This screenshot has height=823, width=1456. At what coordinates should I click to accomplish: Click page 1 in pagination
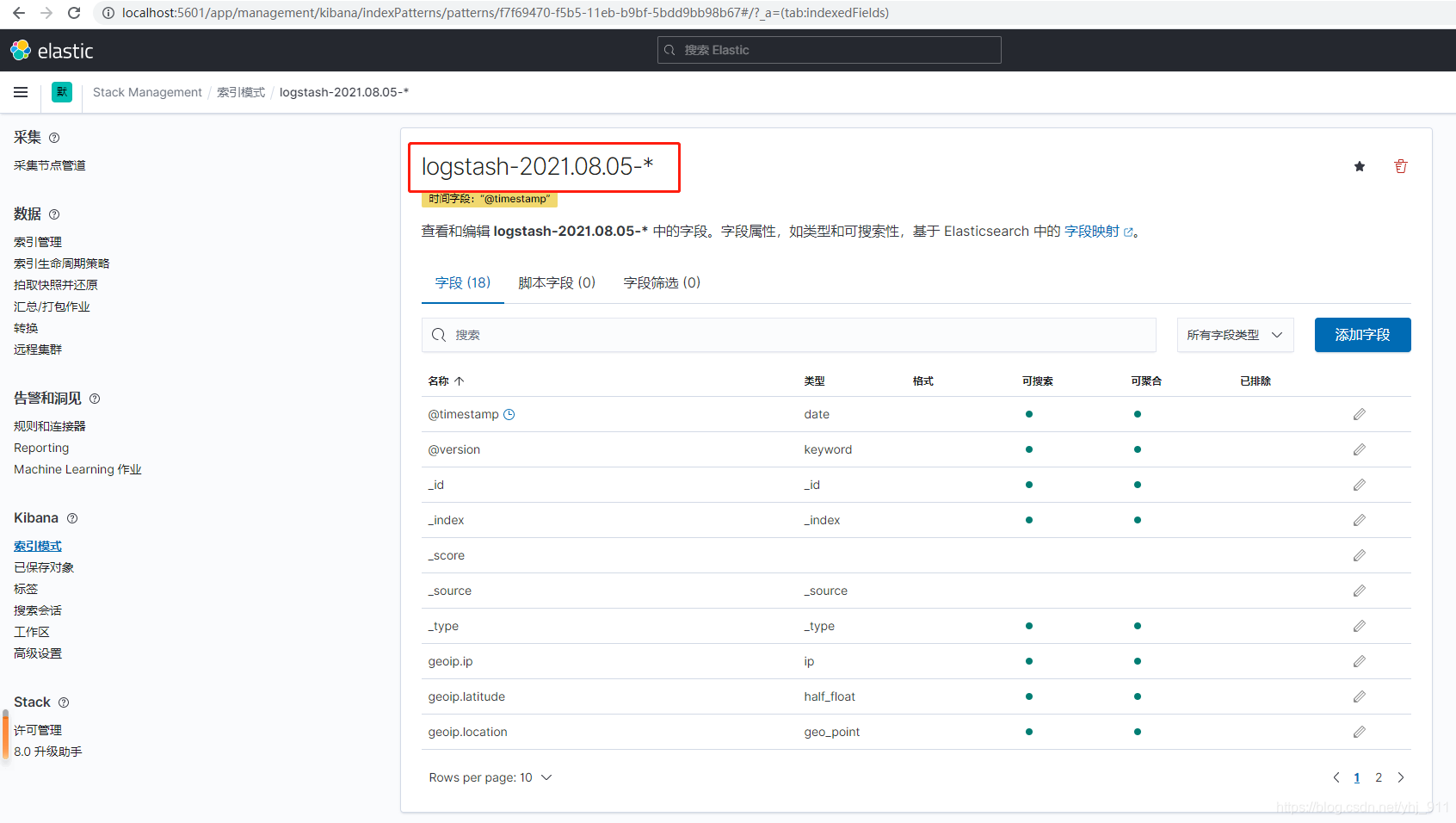(1357, 777)
